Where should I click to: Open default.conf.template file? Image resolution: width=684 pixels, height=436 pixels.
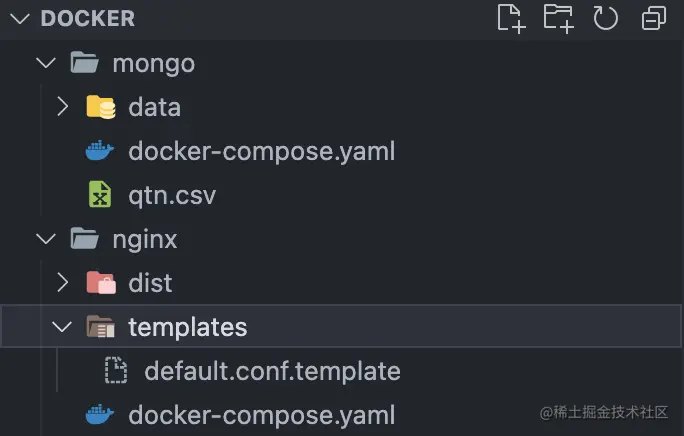[x=272, y=371]
